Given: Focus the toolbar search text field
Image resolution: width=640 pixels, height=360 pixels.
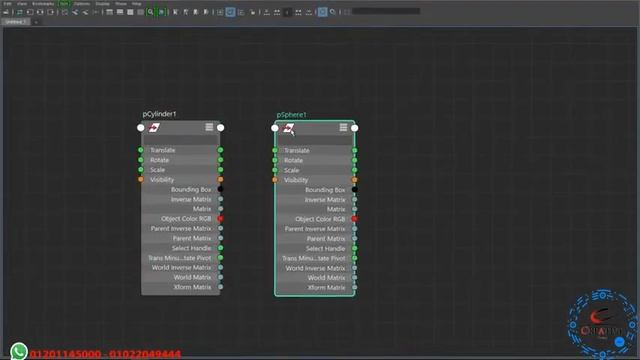Looking at the screenshot, I should (x=386, y=11).
